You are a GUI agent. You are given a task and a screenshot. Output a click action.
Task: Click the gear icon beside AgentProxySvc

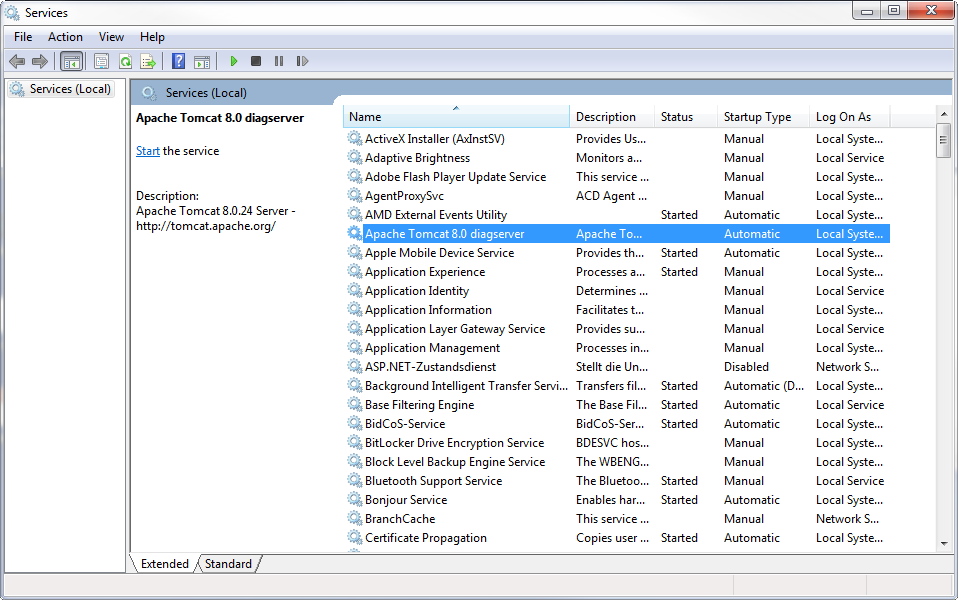tap(355, 196)
